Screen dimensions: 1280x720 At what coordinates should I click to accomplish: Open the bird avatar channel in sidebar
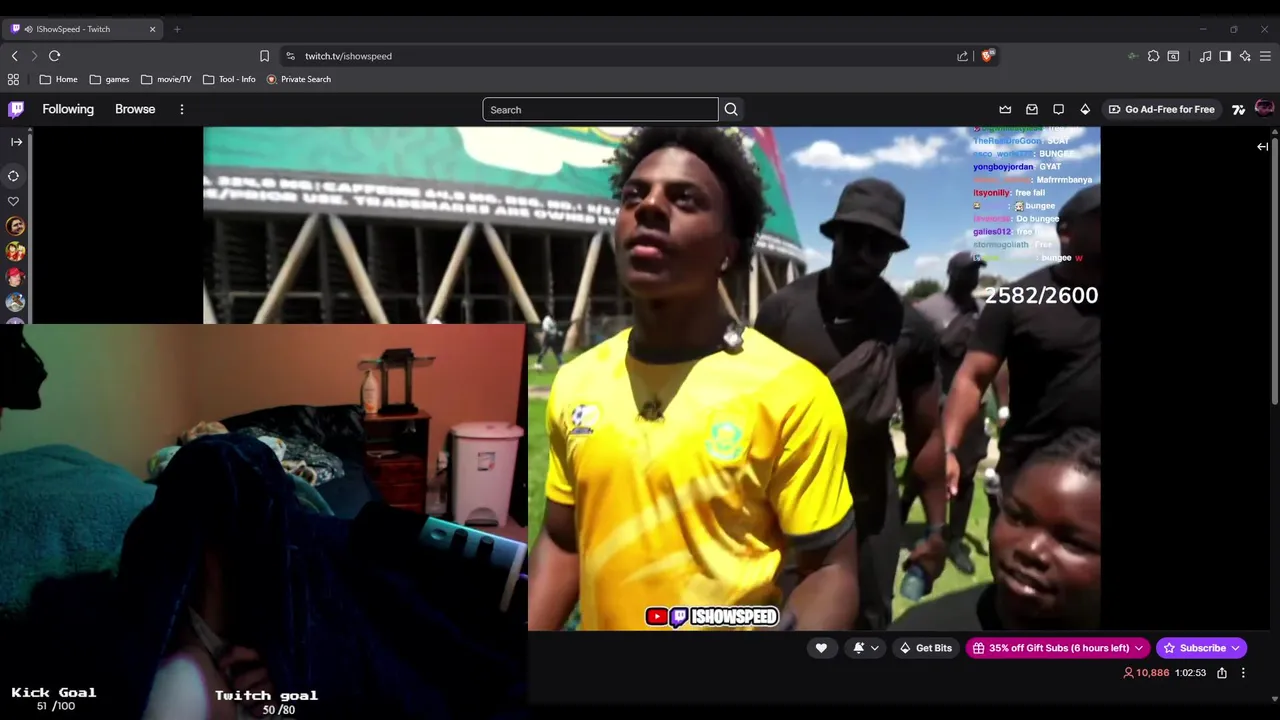15,302
